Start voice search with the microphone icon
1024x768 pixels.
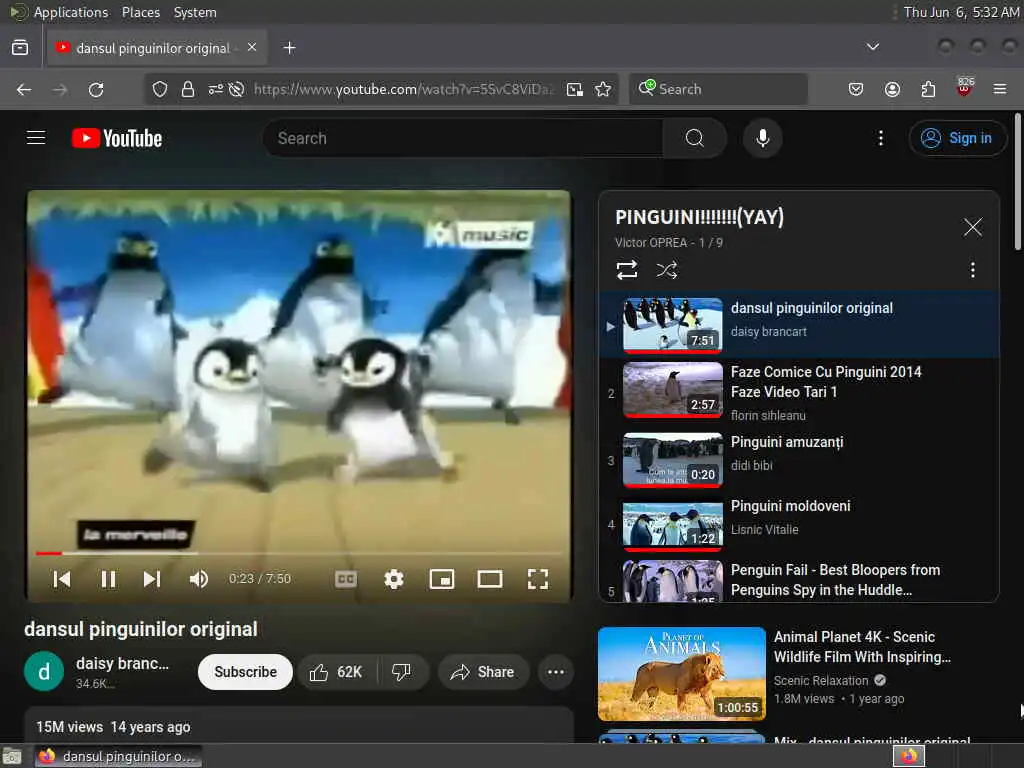tap(762, 138)
